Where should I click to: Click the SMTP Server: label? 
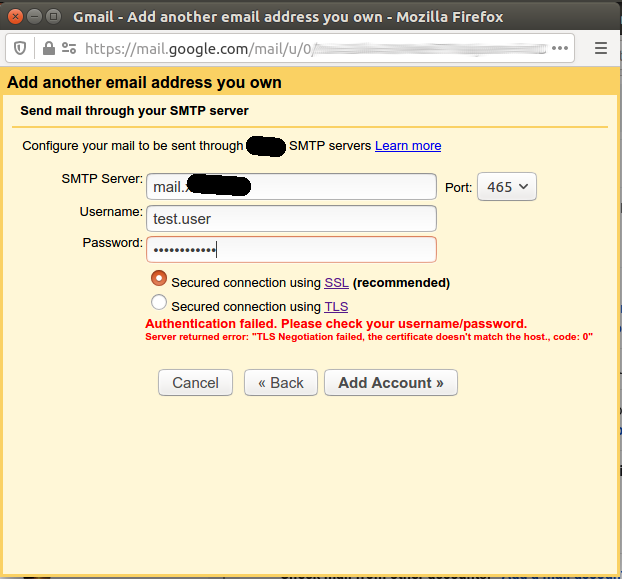pos(102,179)
